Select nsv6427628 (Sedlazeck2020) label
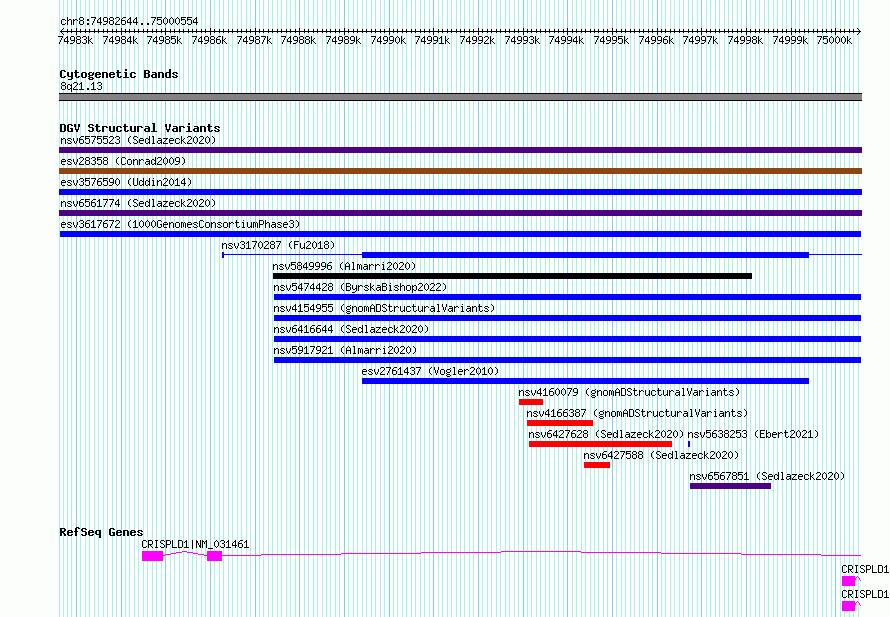 tap(606, 434)
